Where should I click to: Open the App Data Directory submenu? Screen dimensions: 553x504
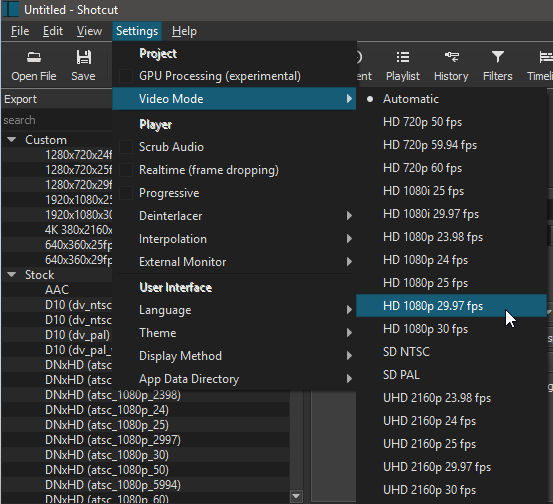(234, 379)
